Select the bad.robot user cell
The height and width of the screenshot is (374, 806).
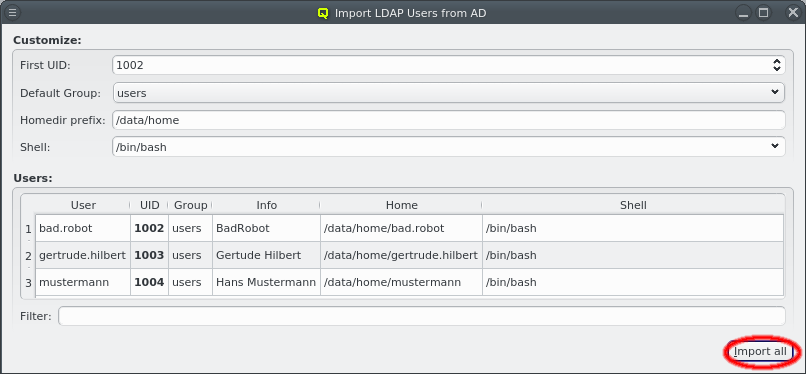(x=83, y=228)
